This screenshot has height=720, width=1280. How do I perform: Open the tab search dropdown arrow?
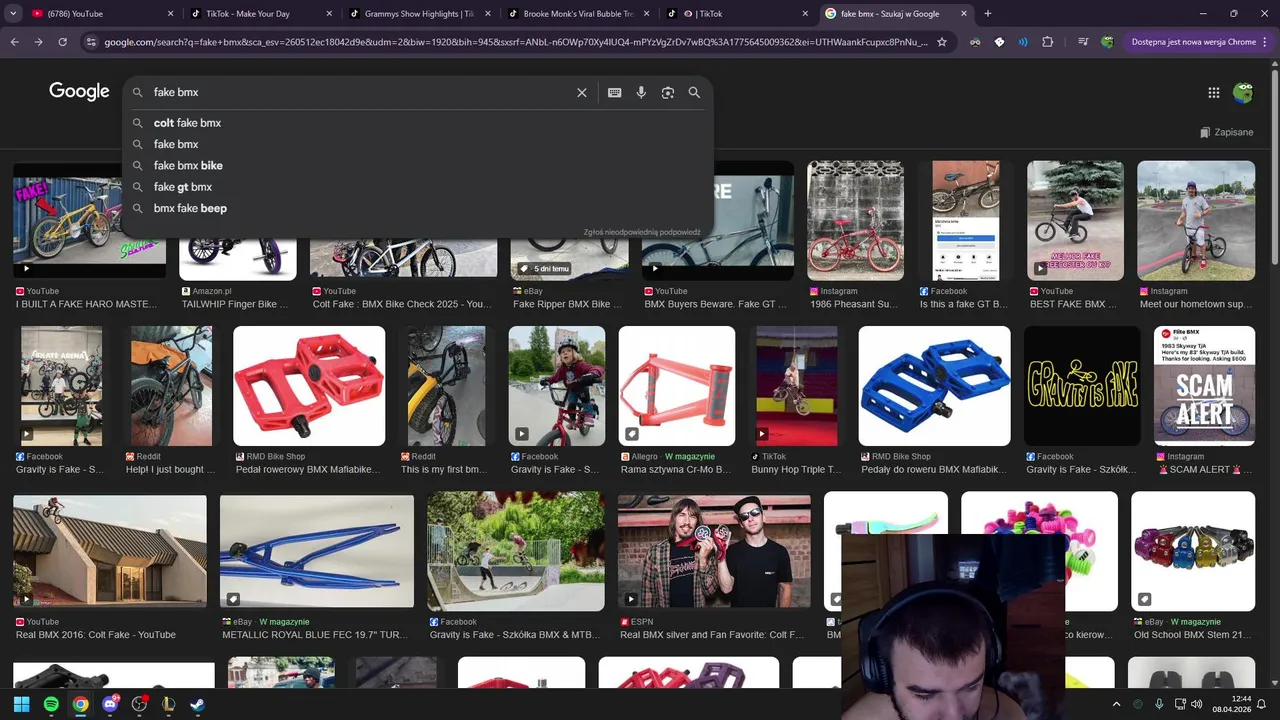(x=12, y=14)
